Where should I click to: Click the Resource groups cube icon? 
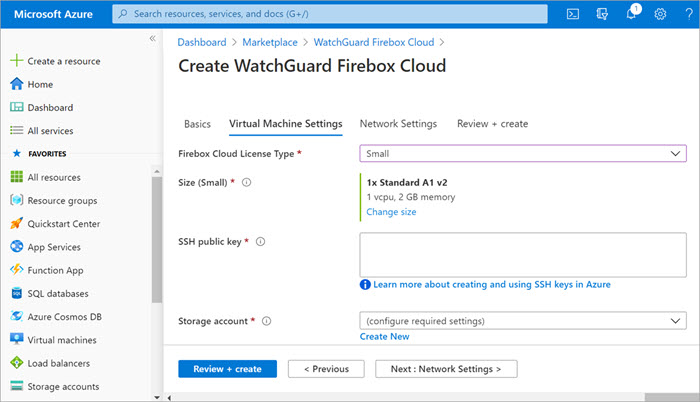click(17, 200)
